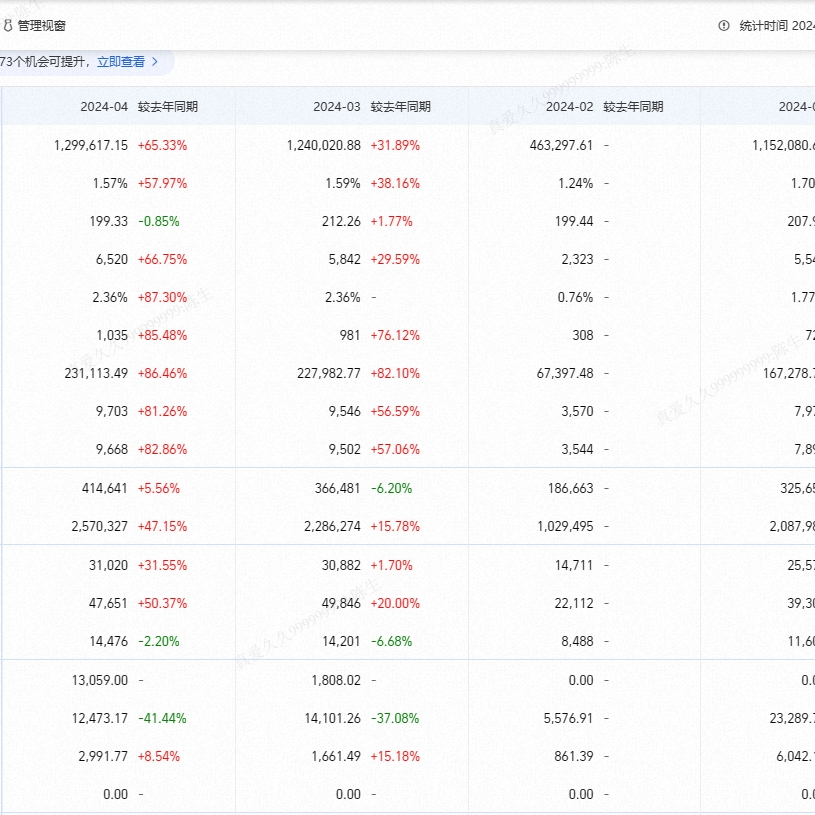815x815 pixels.
Task: Click 较去年同期 header beside 2024-03
Action: [400, 107]
